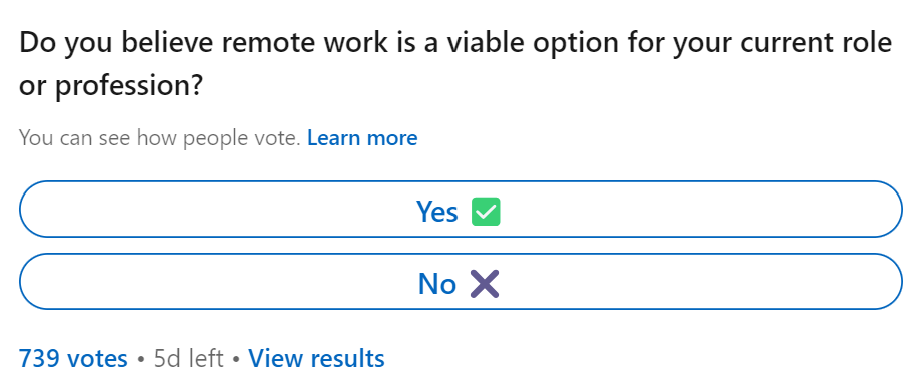Open the 739 votes voter list
This screenshot has height=386, width=910.
[73, 358]
